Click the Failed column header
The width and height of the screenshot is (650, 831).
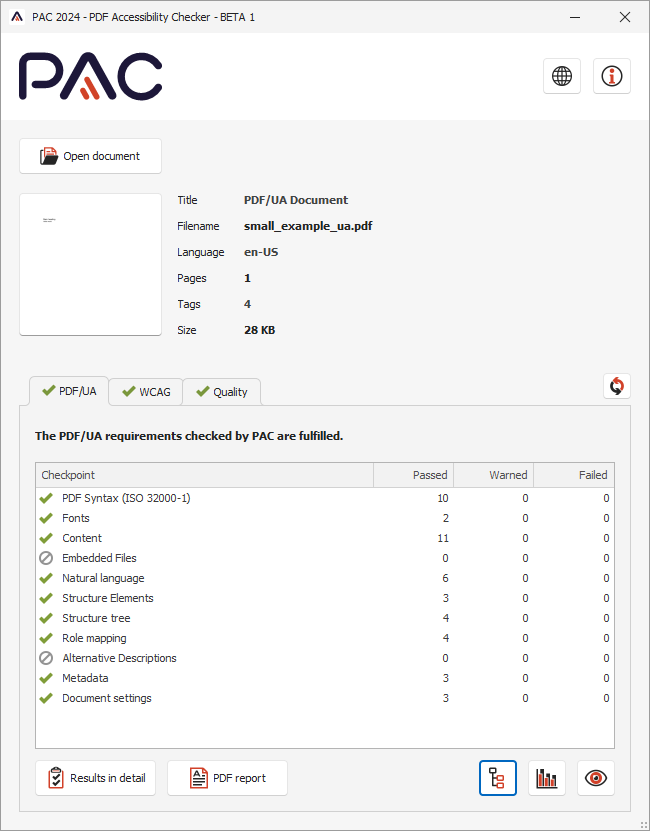point(574,475)
